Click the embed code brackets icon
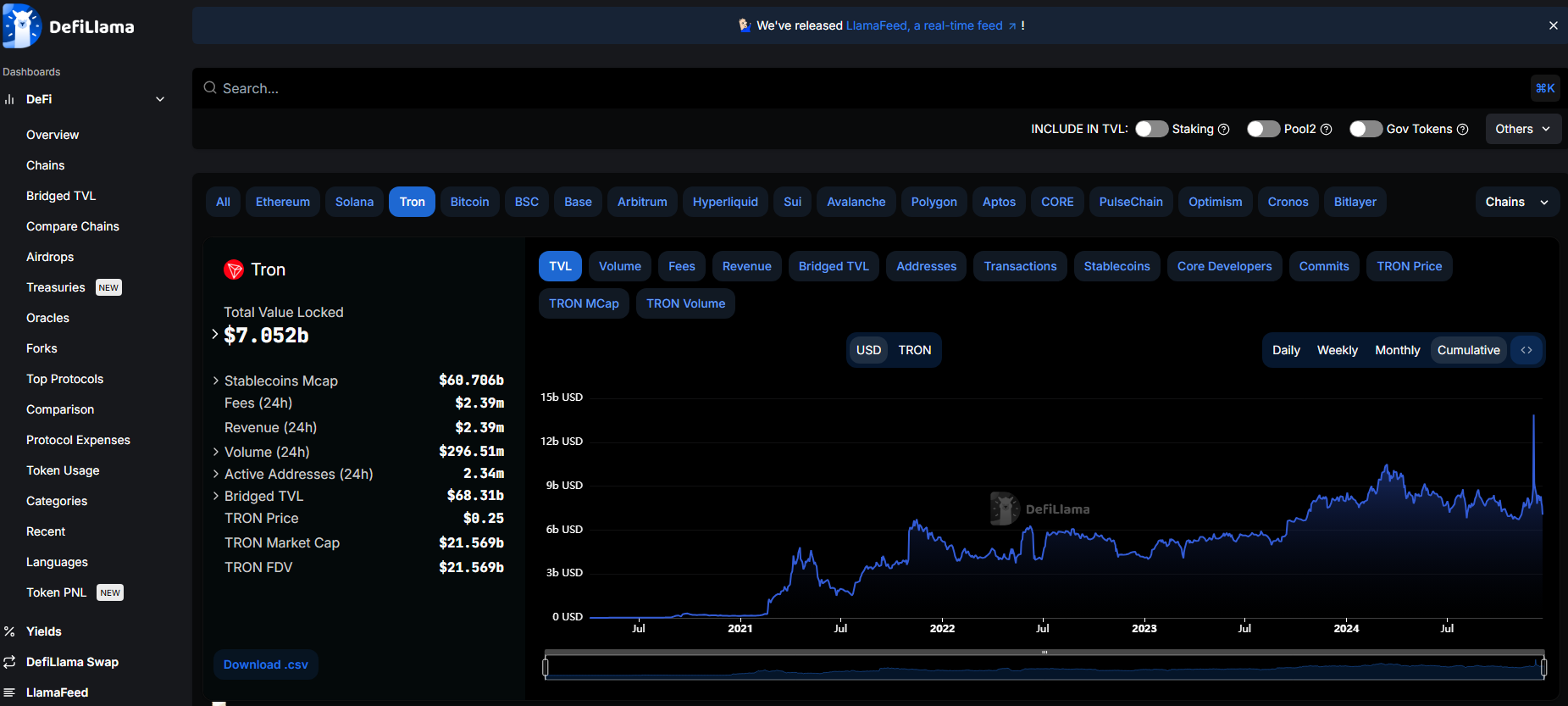The image size is (1568, 706). tap(1526, 350)
